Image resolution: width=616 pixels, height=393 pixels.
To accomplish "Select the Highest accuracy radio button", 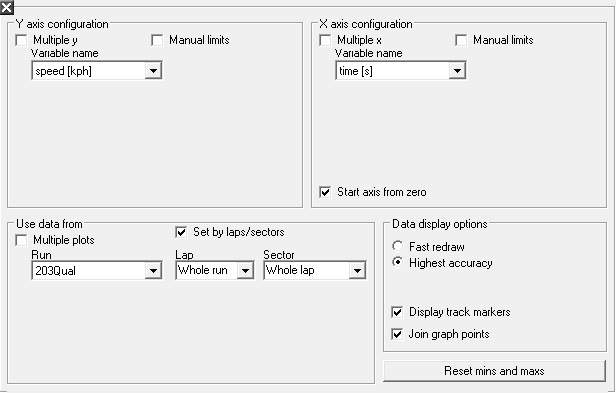I will tap(398, 262).
